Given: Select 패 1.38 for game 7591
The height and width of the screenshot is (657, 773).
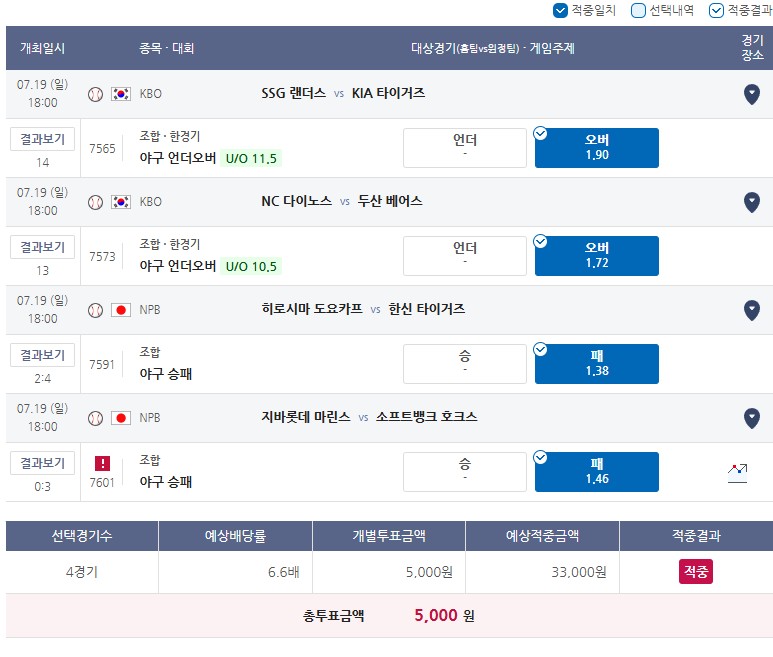Looking at the screenshot, I should tap(597, 364).
